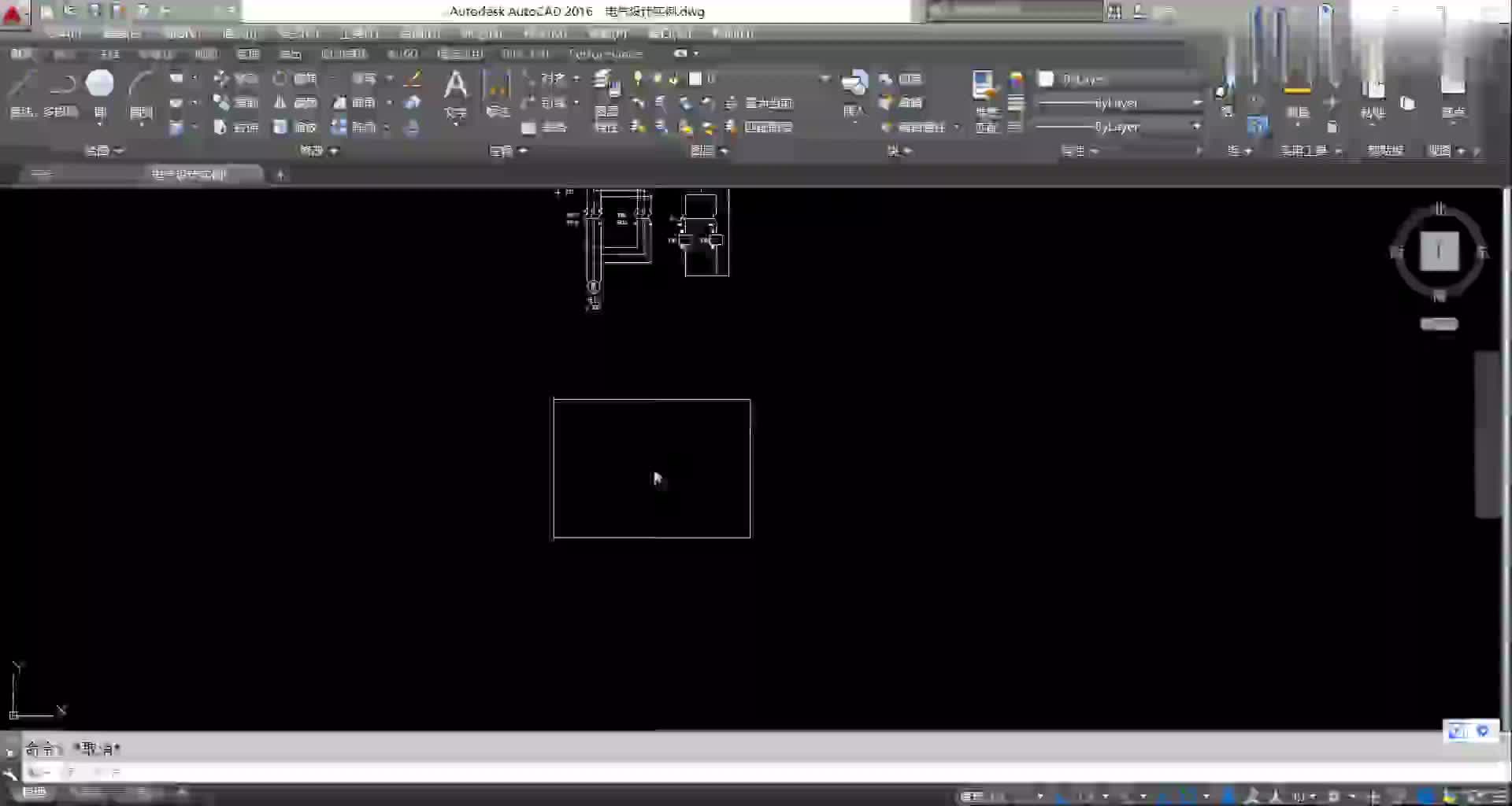Click Make Current layer button

761,103
